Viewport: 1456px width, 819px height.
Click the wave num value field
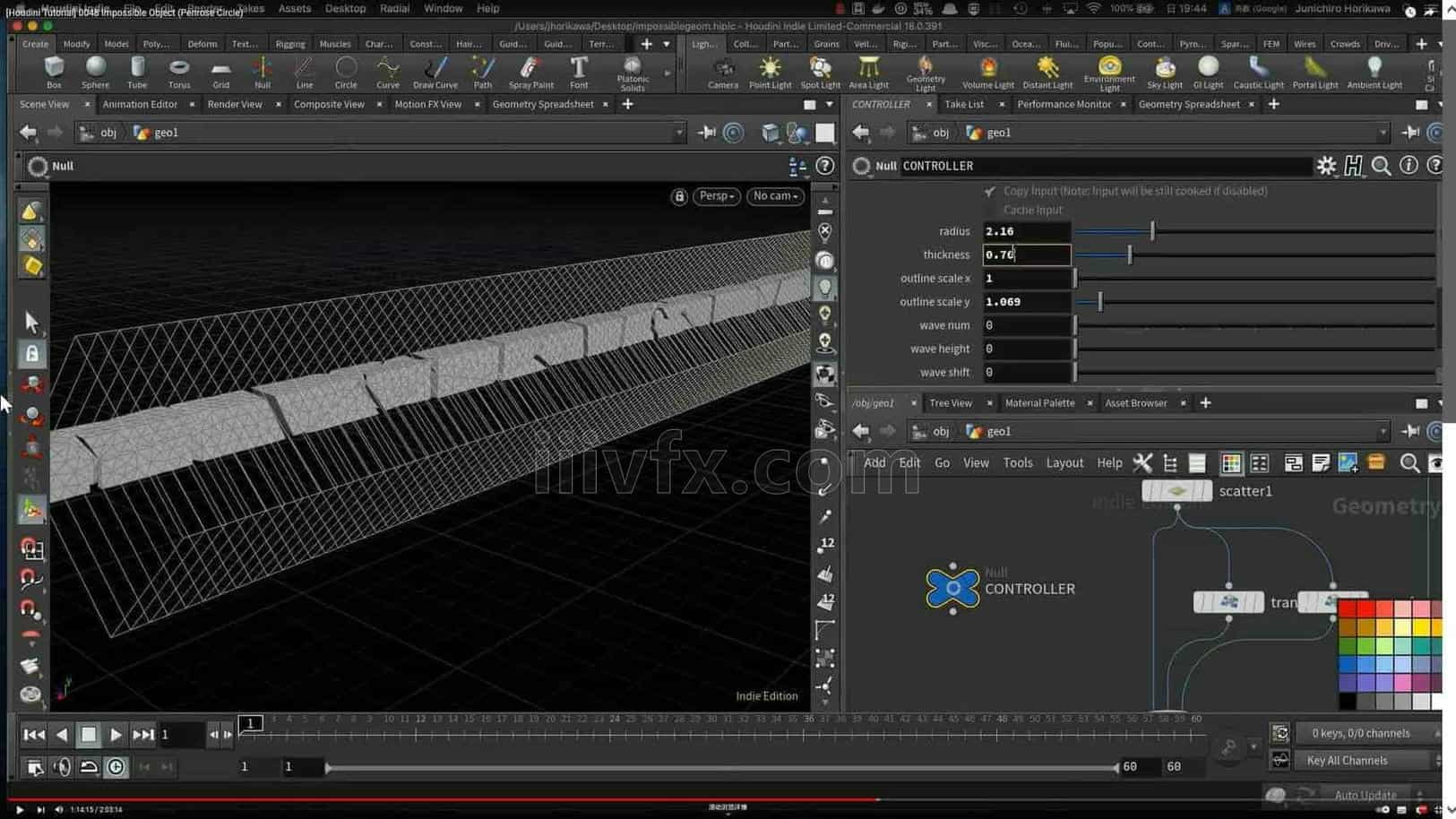(x=1026, y=325)
